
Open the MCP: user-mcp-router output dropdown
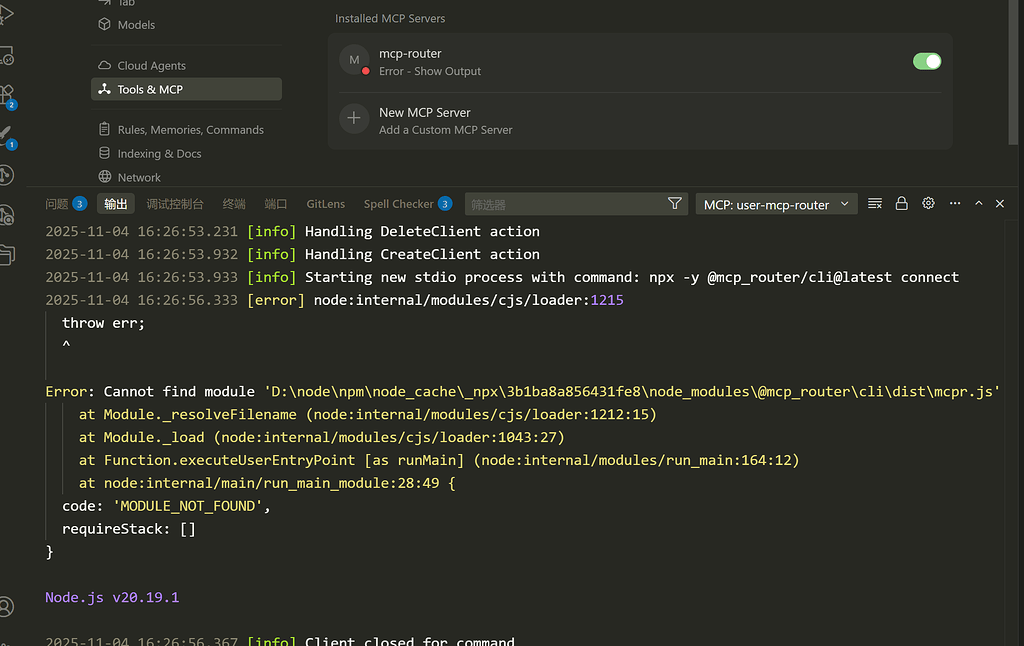776,204
